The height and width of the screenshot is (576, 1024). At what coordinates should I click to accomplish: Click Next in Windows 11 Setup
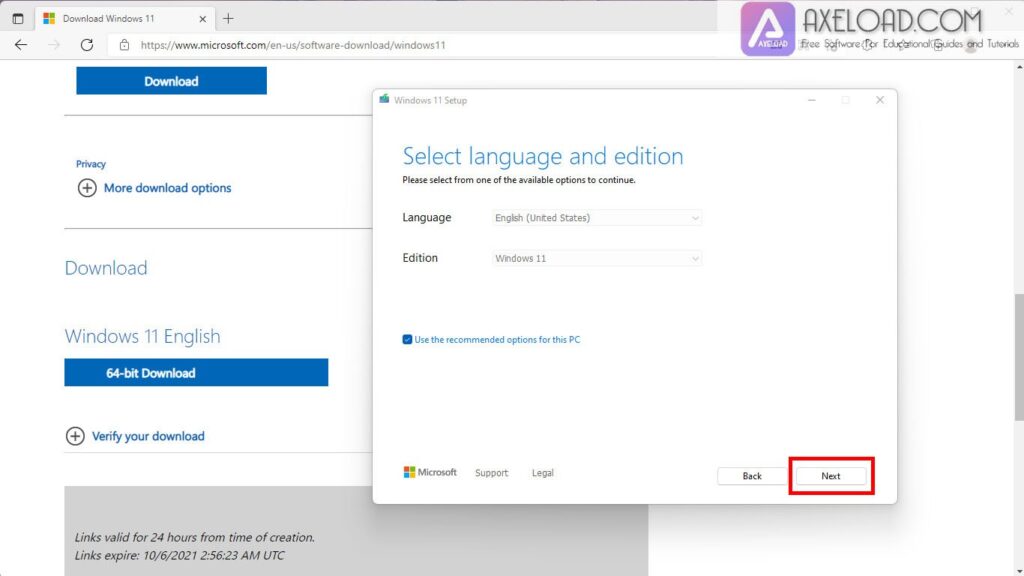[831, 476]
